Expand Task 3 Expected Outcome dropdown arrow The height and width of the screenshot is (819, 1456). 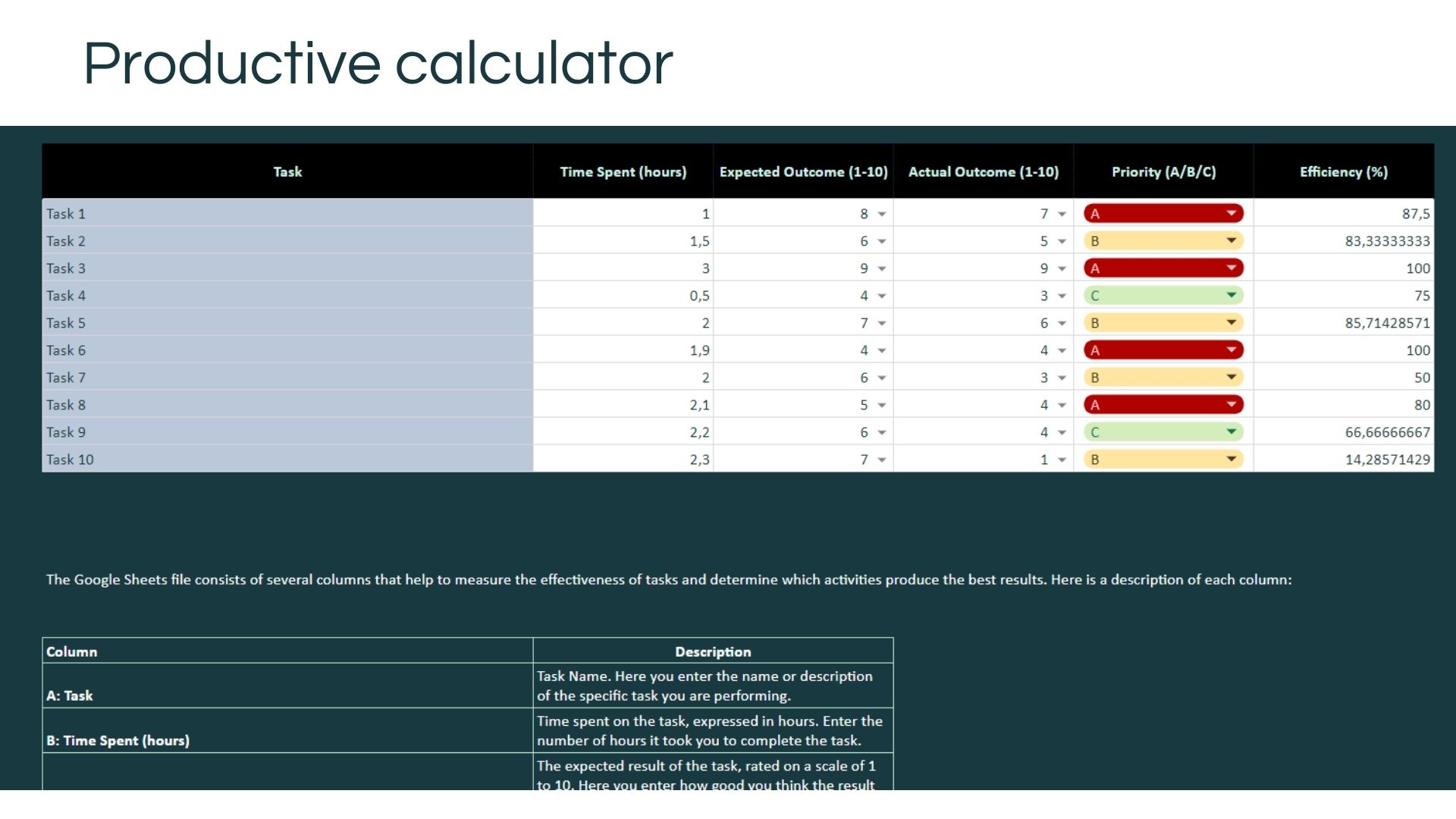[x=882, y=269]
